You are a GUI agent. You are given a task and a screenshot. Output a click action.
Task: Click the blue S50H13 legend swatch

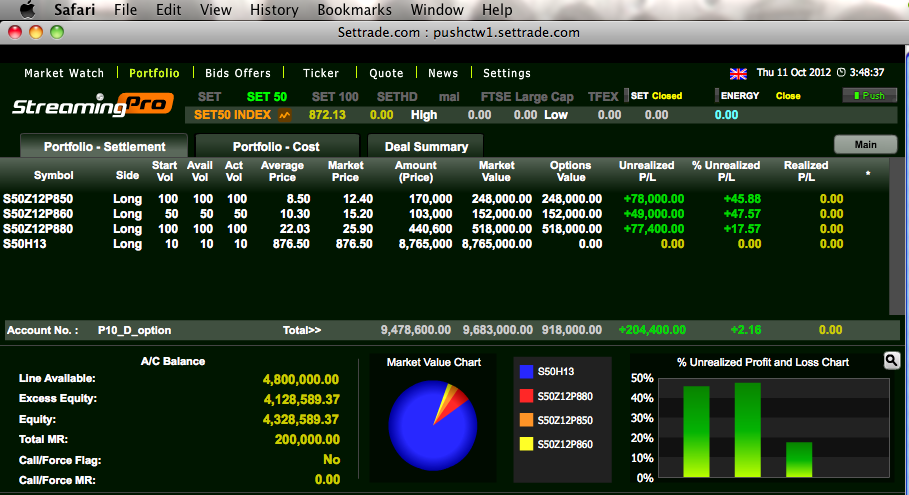click(x=526, y=372)
